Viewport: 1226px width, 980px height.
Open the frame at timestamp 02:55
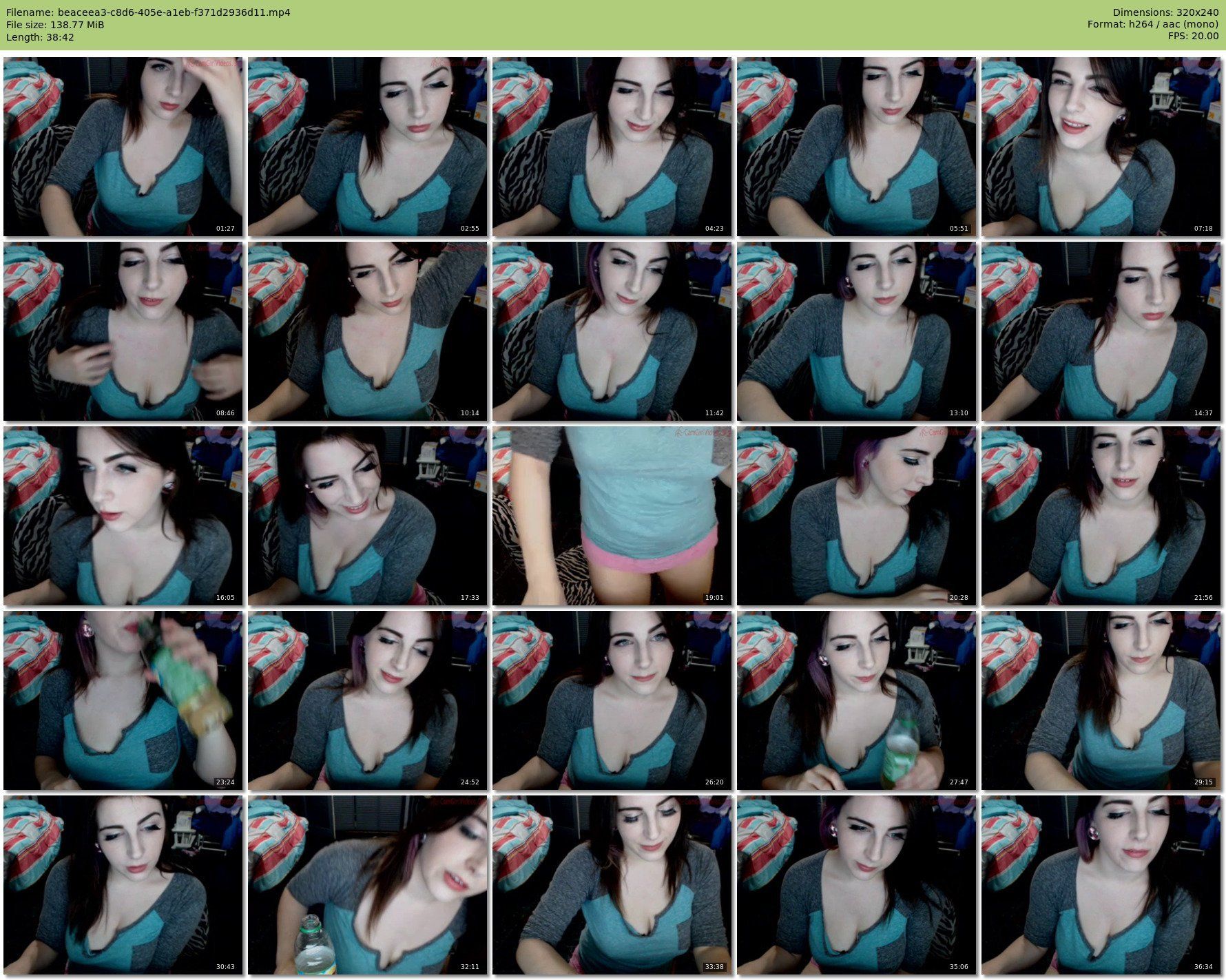tap(367, 147)
